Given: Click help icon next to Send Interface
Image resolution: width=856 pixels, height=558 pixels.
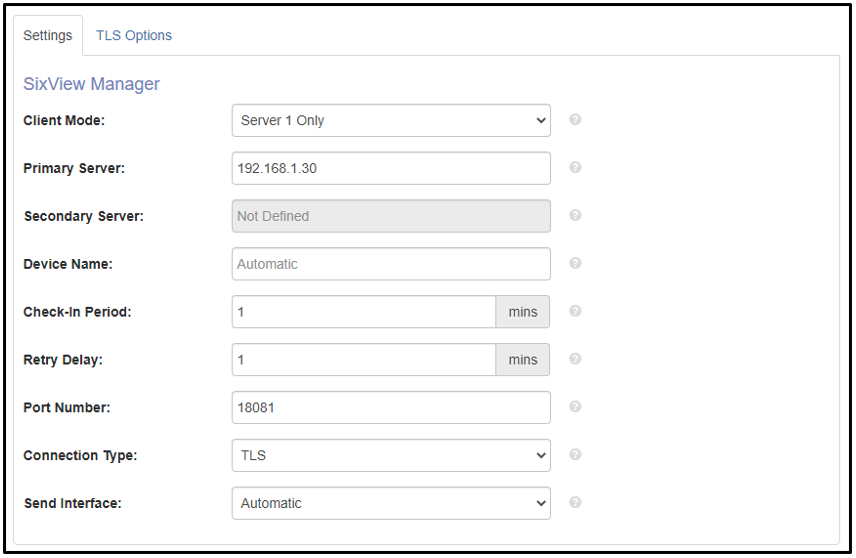Looking at the screenshot, I should click(575, 502).
